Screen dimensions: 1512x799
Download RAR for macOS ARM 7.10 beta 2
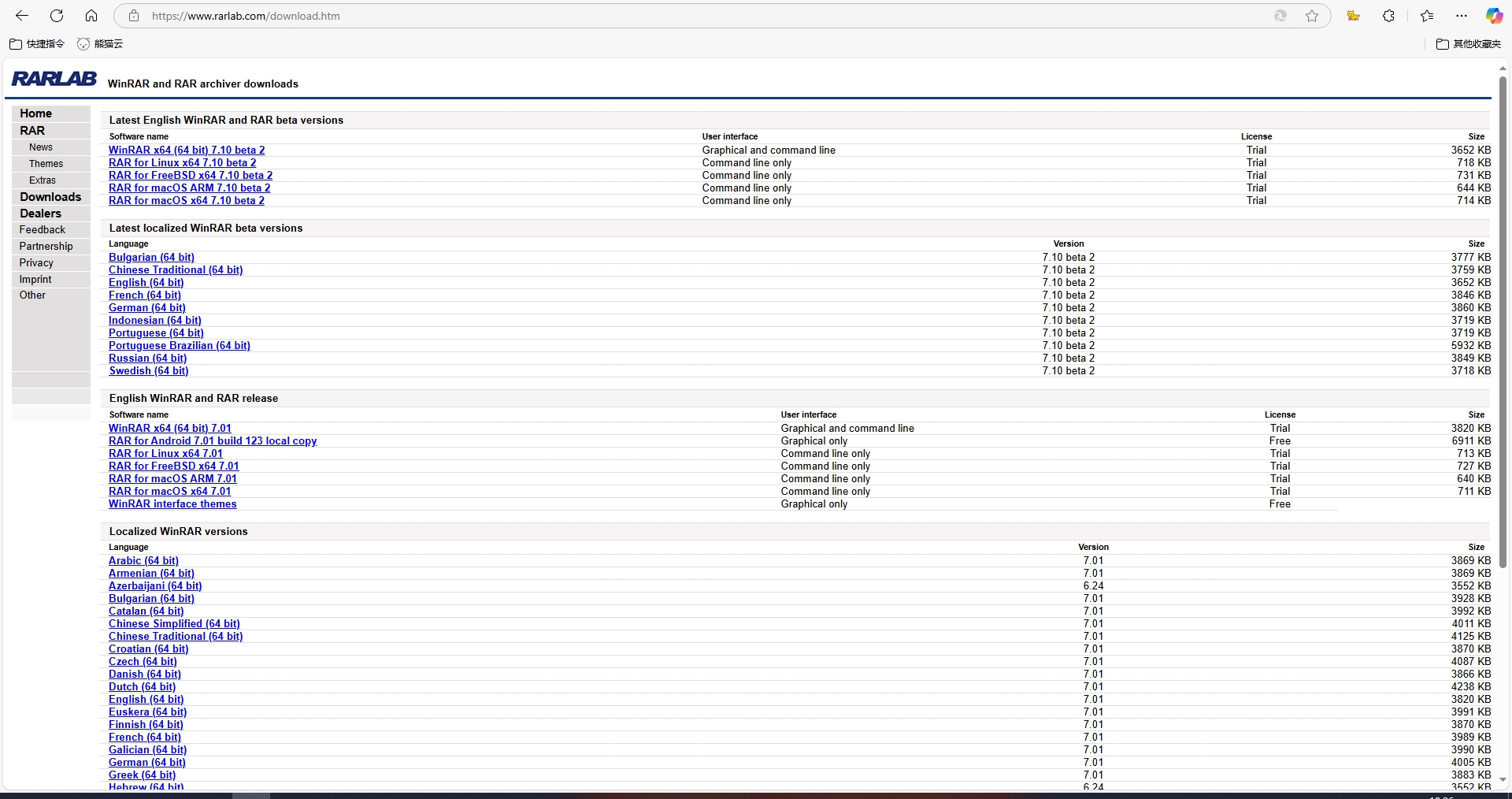pyautogui.click(x=189, y=188)
